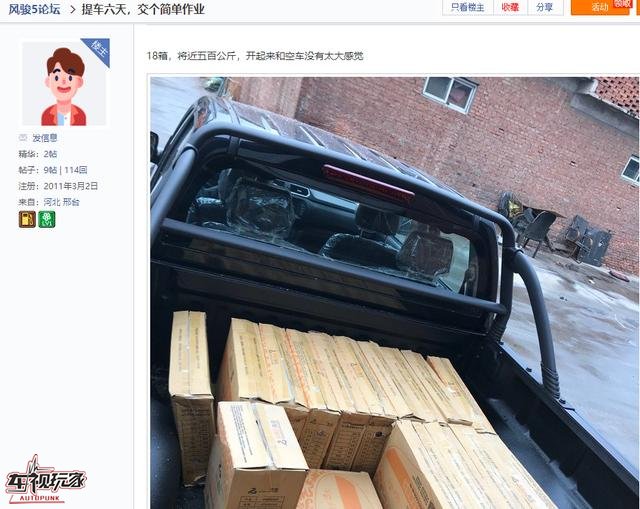Open the orange 活动 button
This screenshot has height=509, width=640.
pyautogui.click(x=600, y=7)
